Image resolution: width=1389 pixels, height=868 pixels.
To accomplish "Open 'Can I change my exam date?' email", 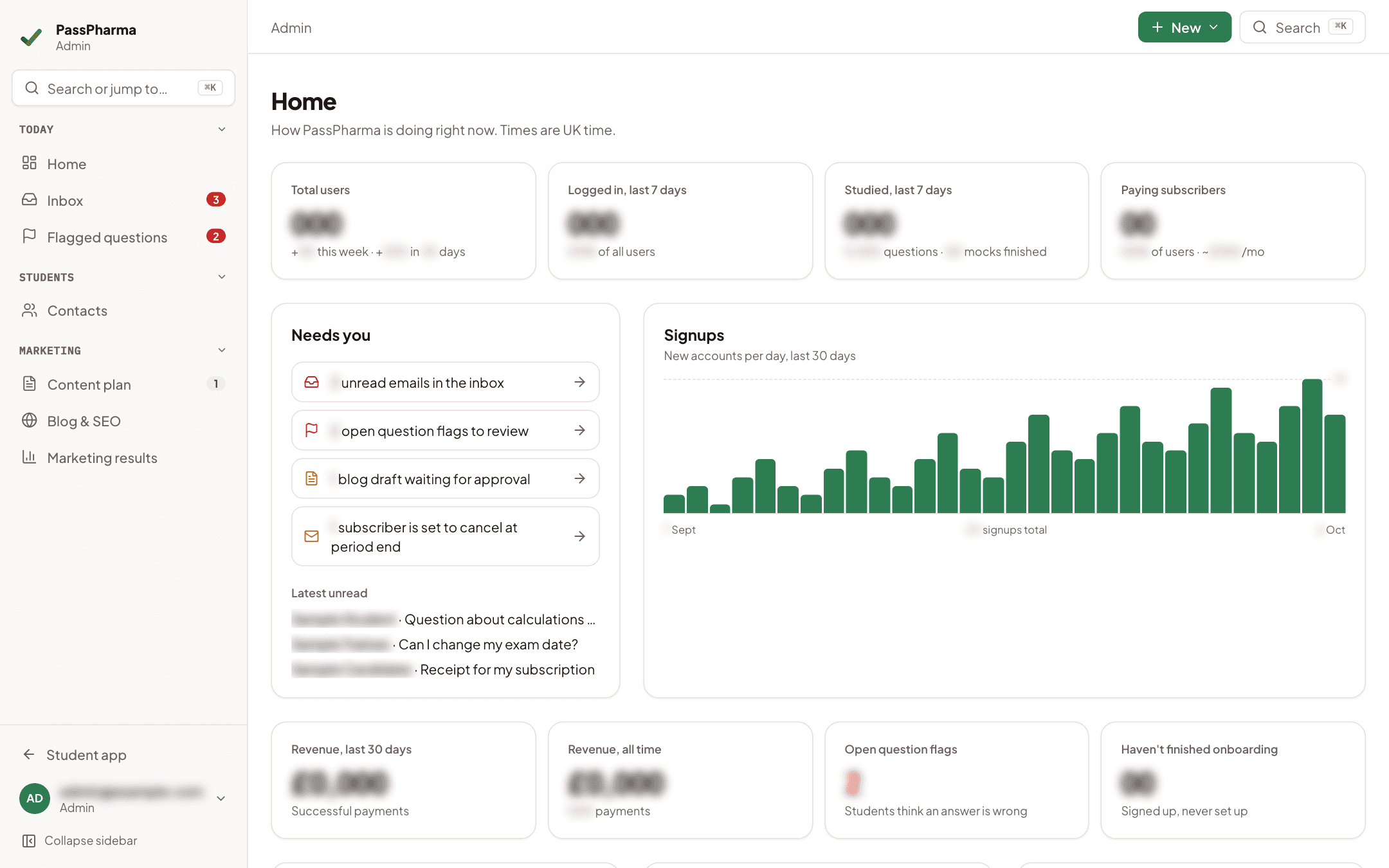I will (x=435, y=644).
